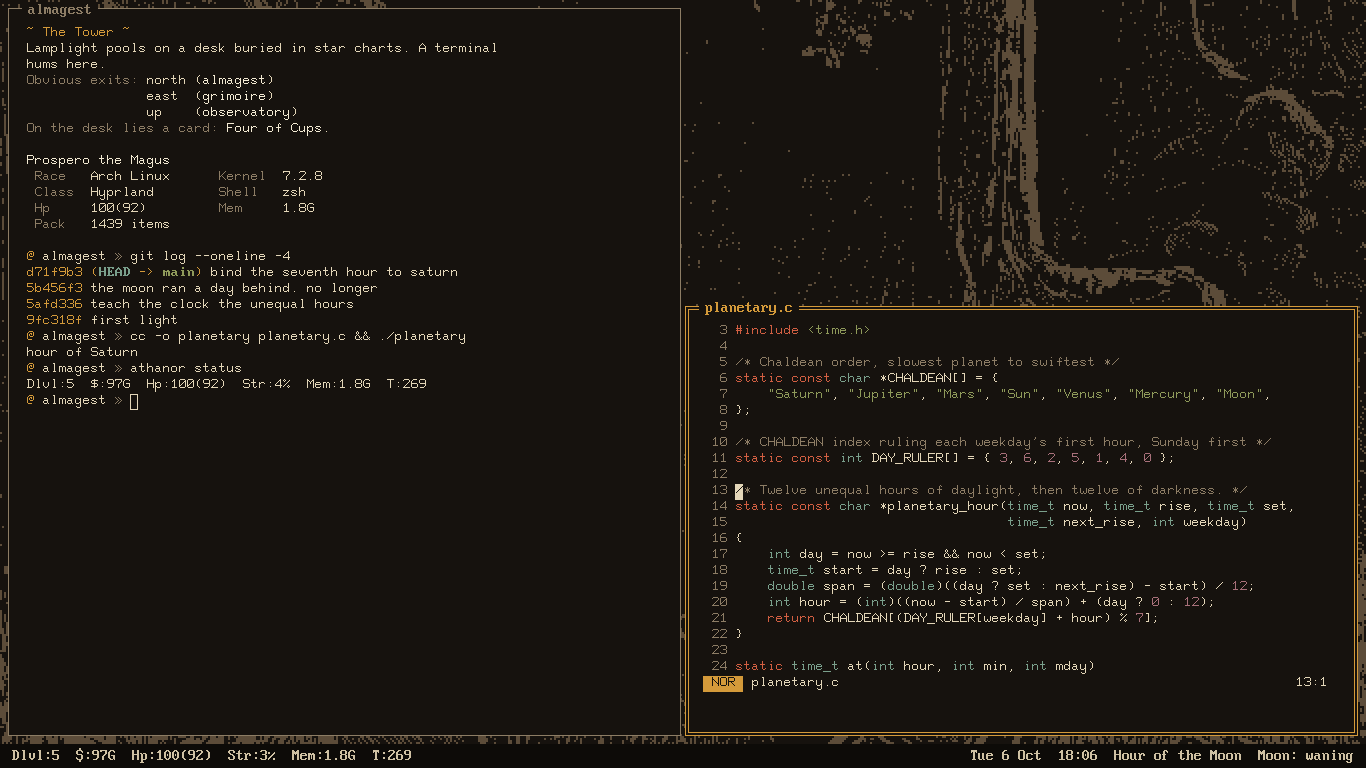Click the 13:1 cursor position indicator
The image size is (1366, 768).
coord(1311,682)
